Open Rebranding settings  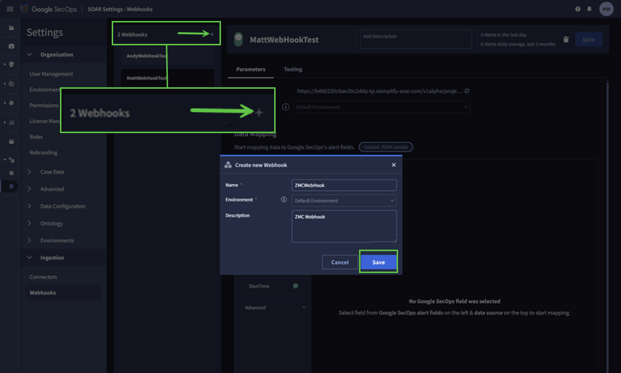(x=43, y=152)
